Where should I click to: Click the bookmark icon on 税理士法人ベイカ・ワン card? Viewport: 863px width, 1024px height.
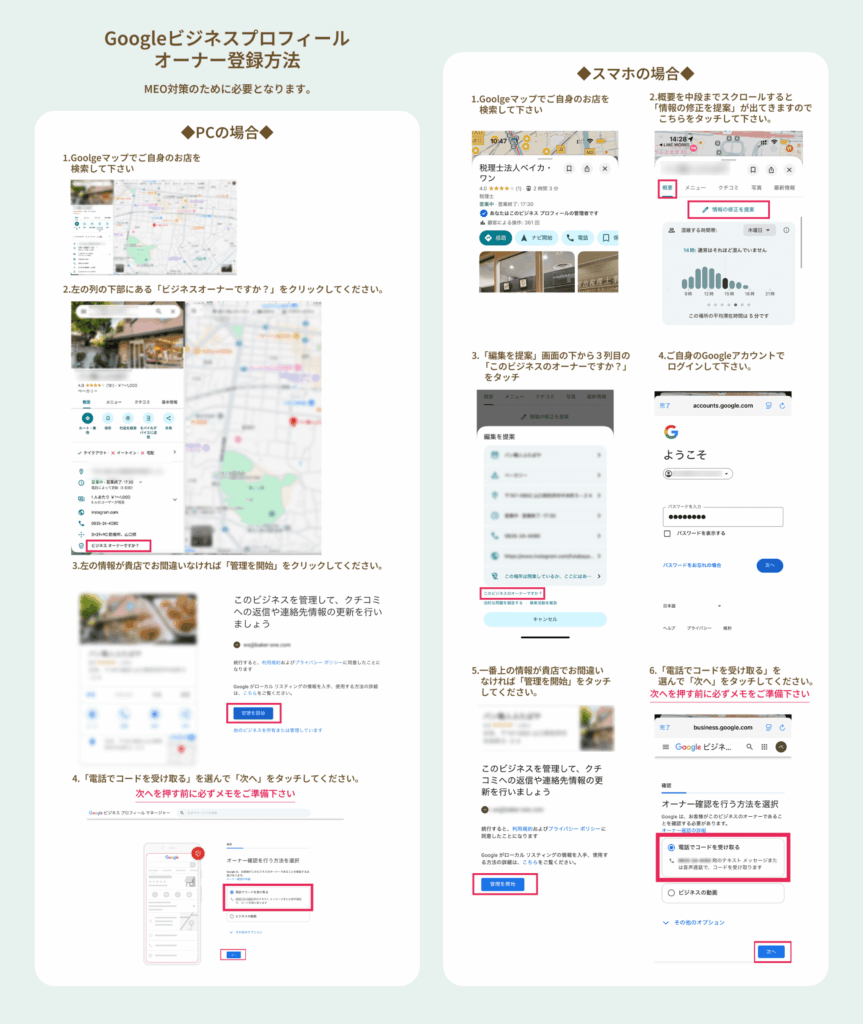pyautogui.click(x=568, y=169)
